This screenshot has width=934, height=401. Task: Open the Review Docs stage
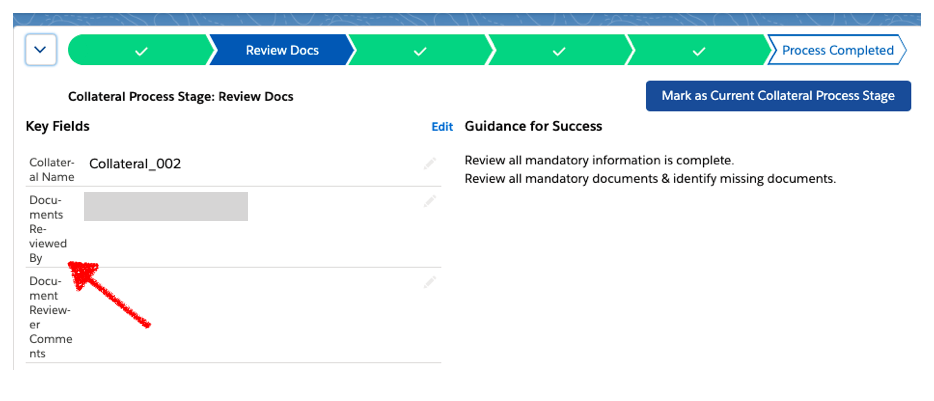pos(283,50)
